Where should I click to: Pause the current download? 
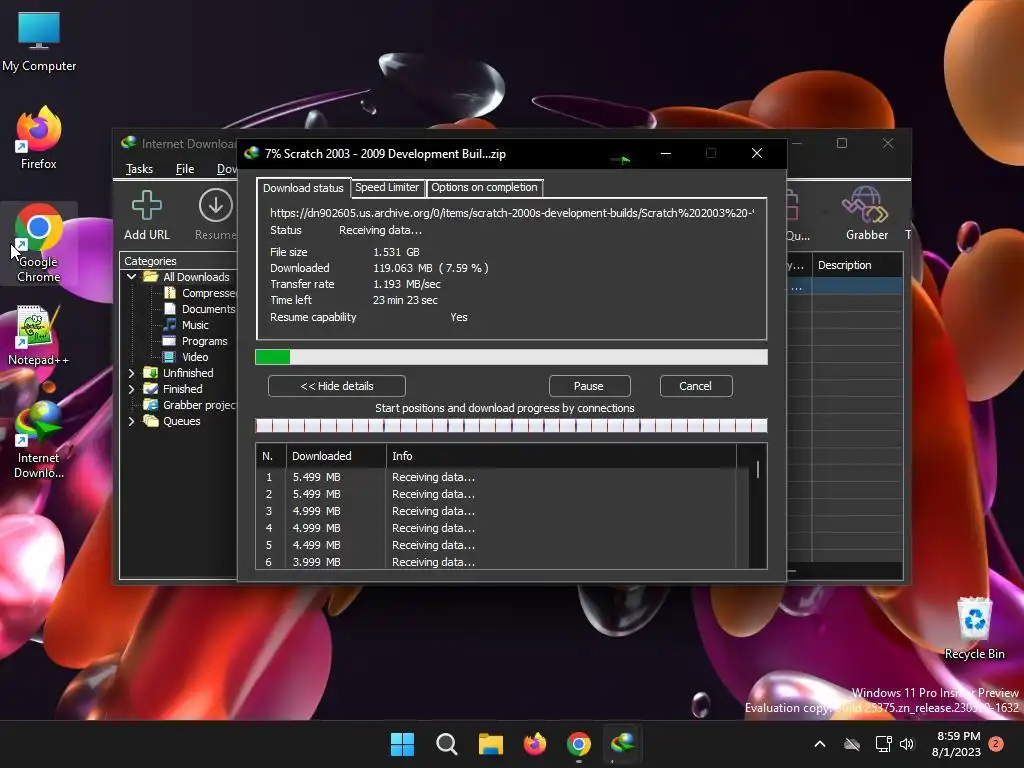[589, 386]
